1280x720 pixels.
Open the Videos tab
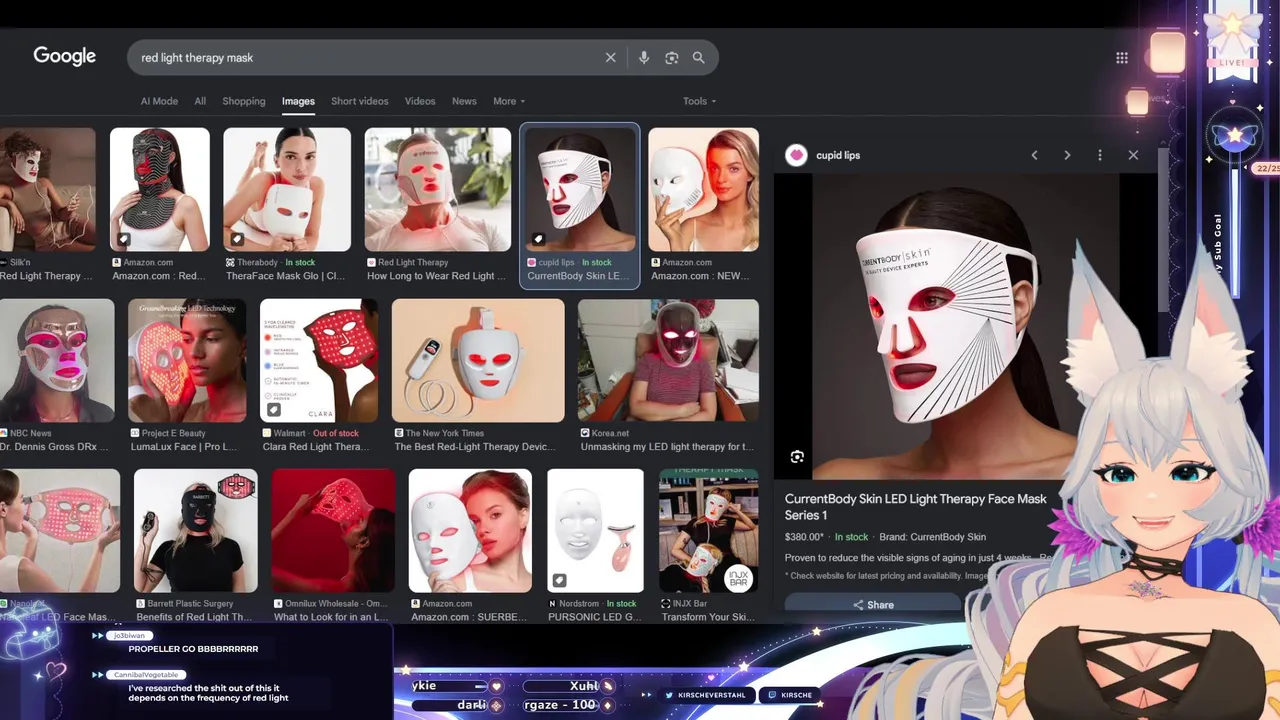(420, 101)
